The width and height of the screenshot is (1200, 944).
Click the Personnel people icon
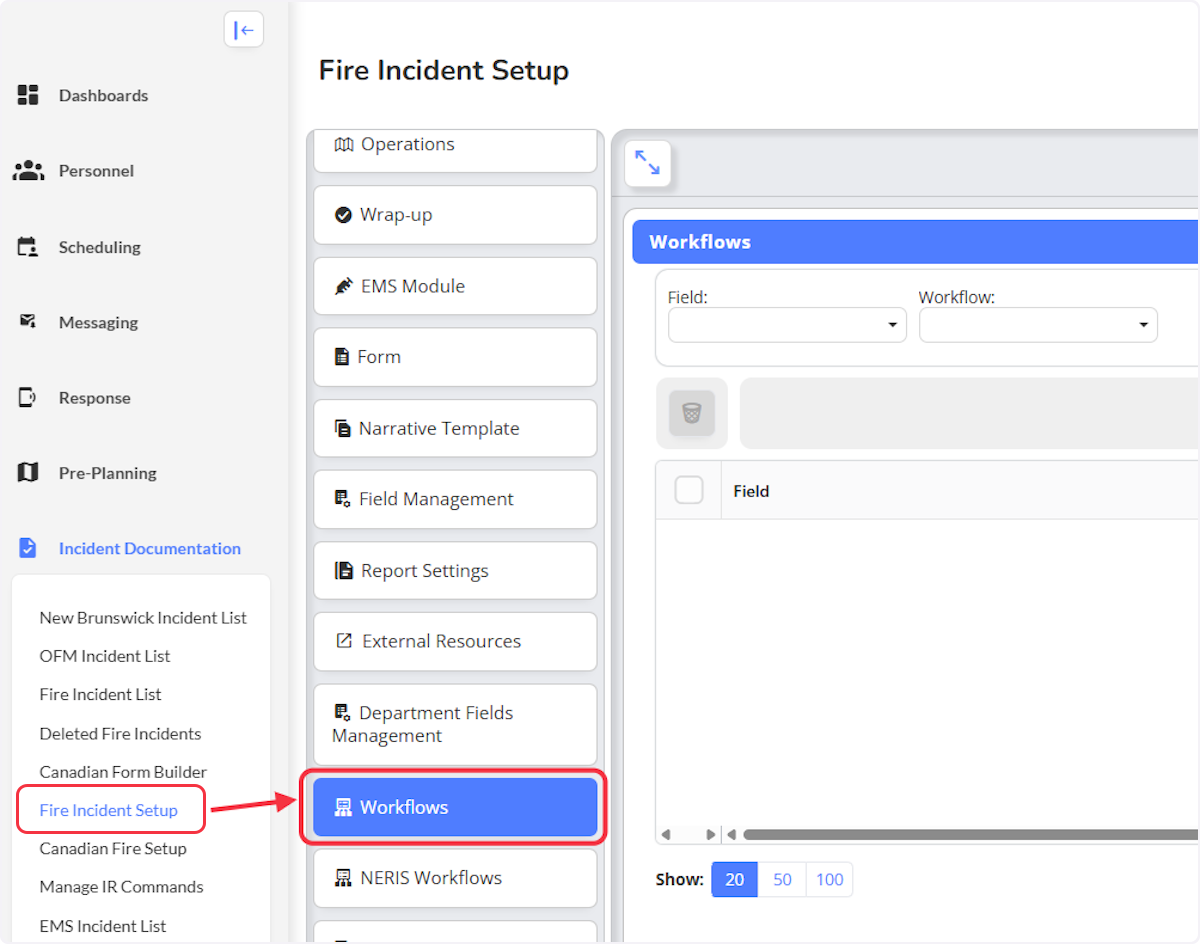coord(28,170)
